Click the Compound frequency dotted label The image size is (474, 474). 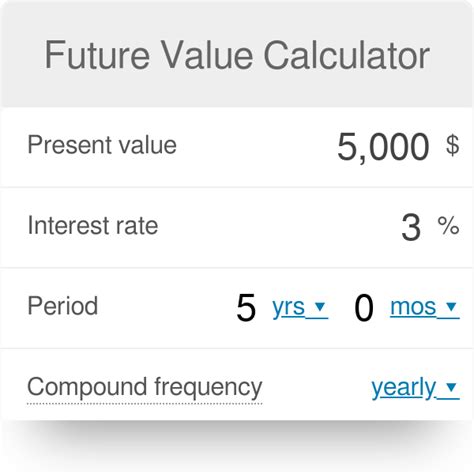click(145, 388)
